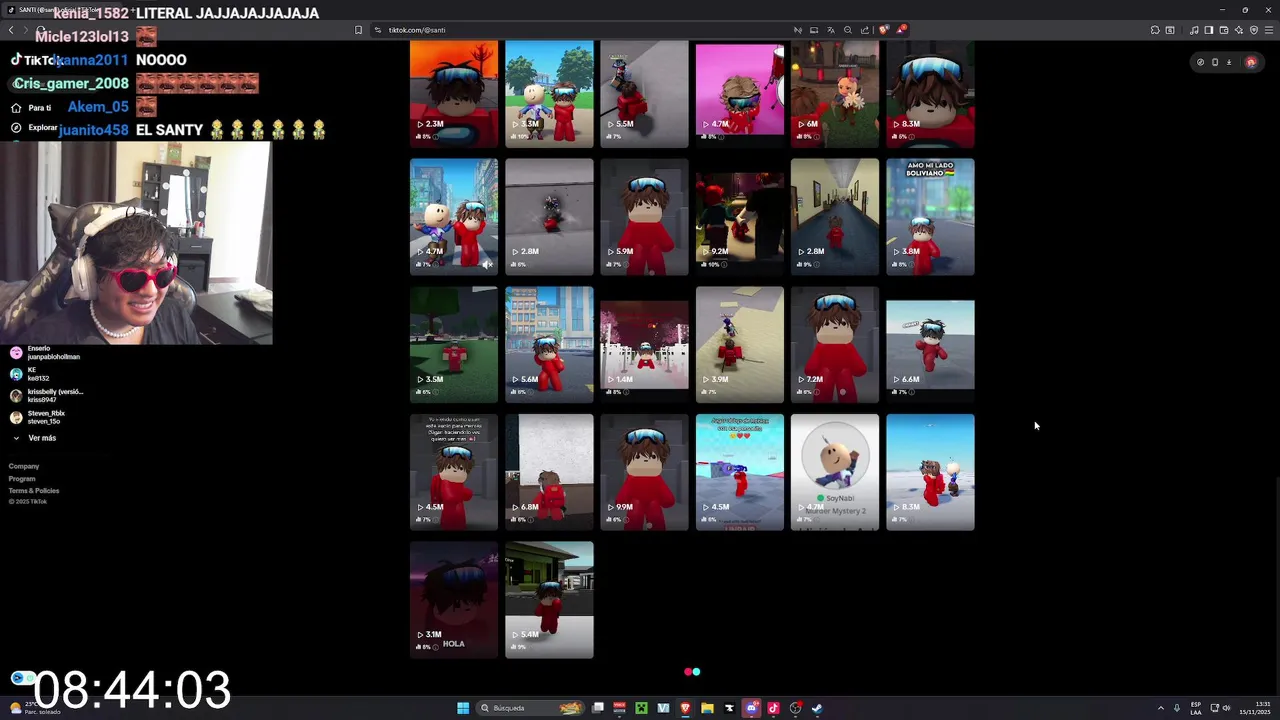Show hidden system tray icons chevron

click(x=1161, y=708)
